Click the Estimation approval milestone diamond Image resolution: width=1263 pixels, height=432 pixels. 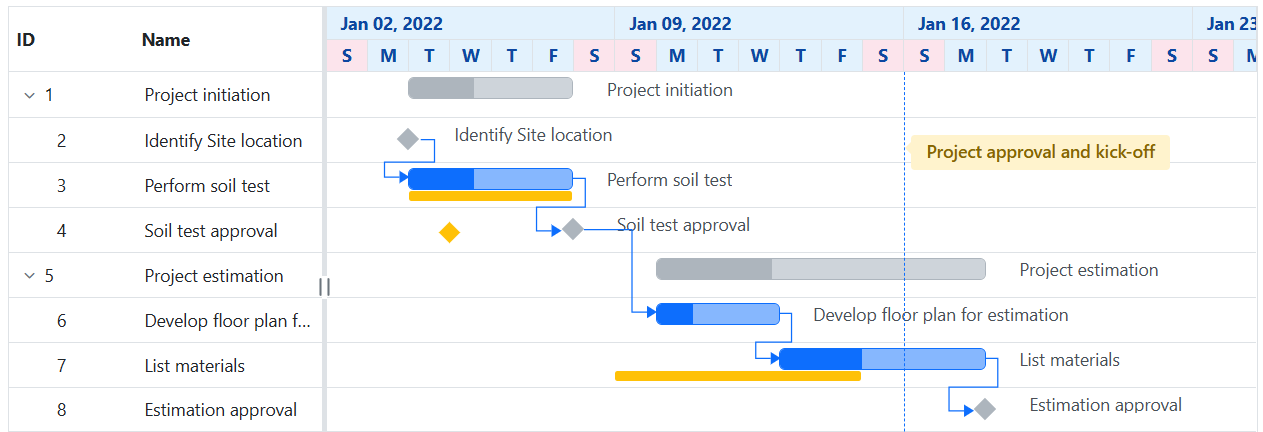985,409
